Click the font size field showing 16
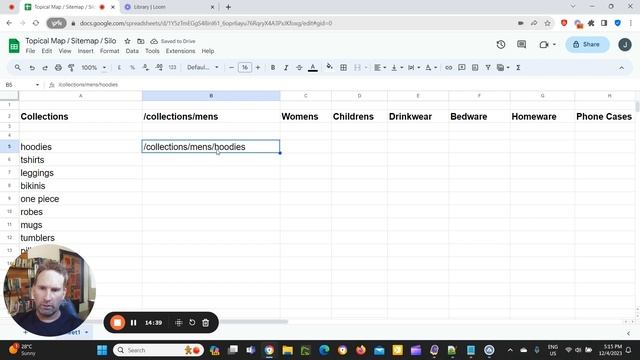640x360 pixels. (245, 67)
